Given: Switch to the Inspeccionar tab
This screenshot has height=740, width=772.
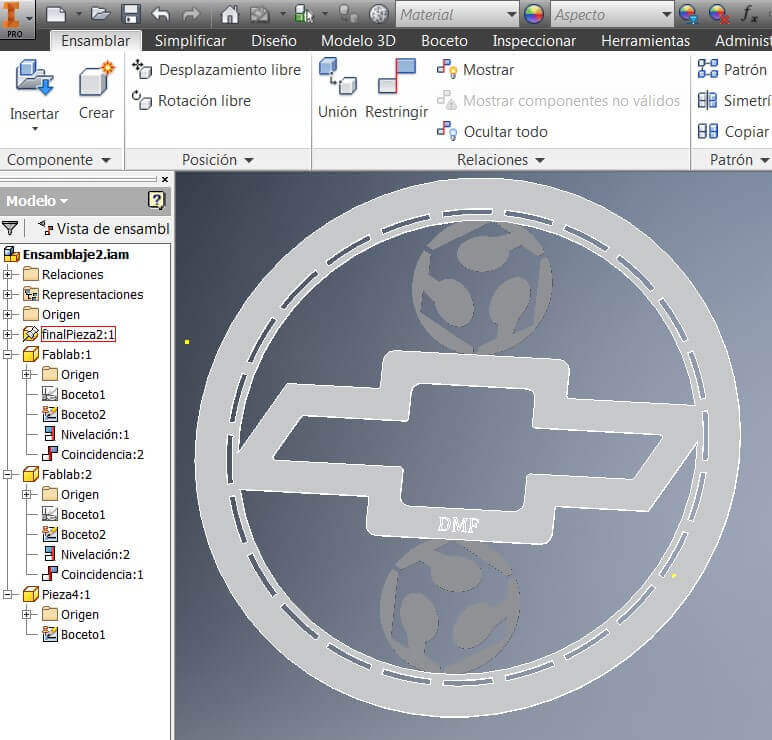Looking at the screenshot, I should [534, 40].
